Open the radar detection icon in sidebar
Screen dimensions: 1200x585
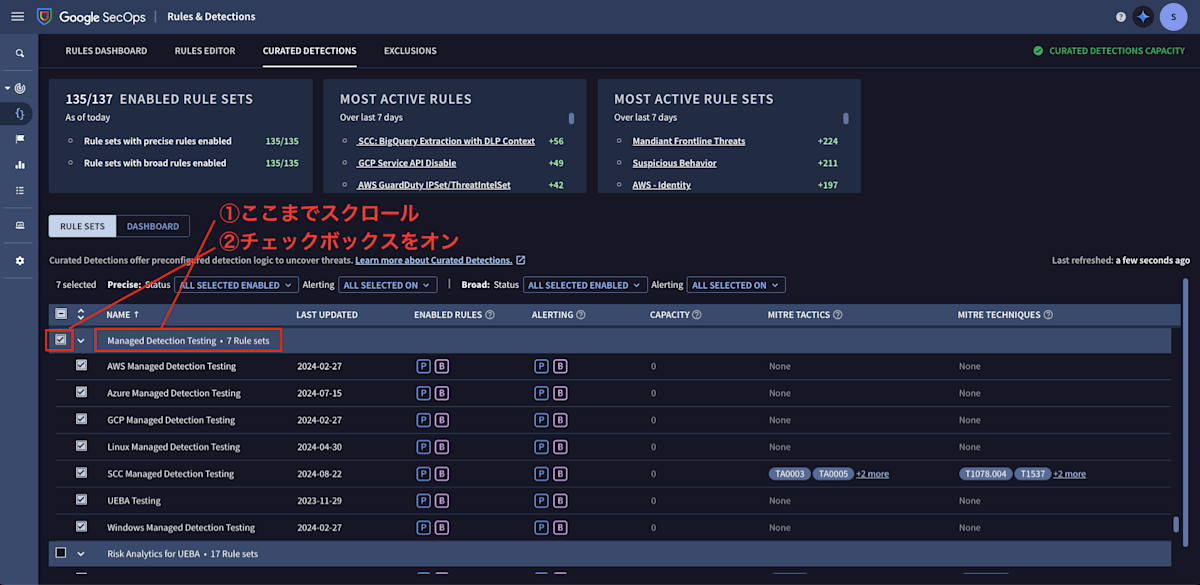(21, 88)
